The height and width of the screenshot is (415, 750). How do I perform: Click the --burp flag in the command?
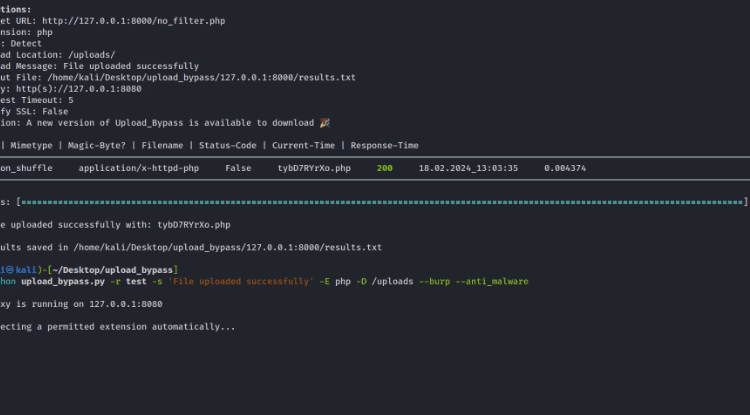pos(434,282)
